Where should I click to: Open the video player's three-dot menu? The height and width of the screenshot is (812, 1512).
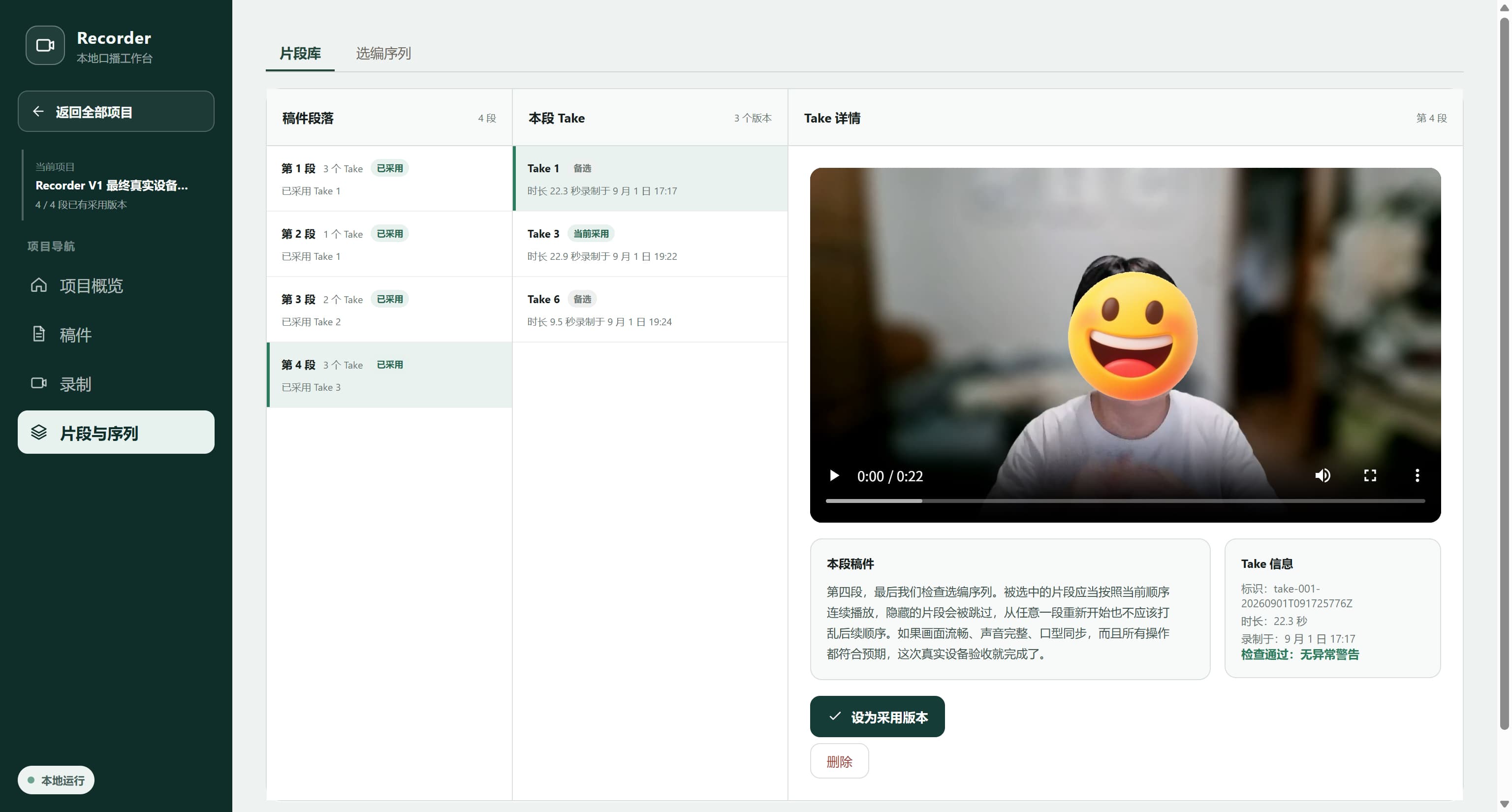click(1417, 475)
